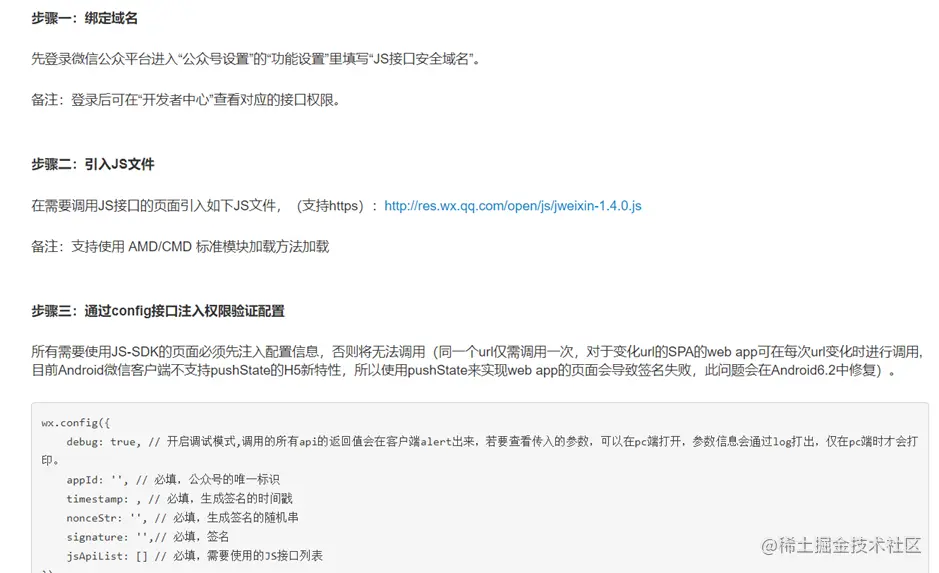Click the heading '步骤二：引入JS文件'
This screenshot has width=939, height=573.
(x=93, y=164)
